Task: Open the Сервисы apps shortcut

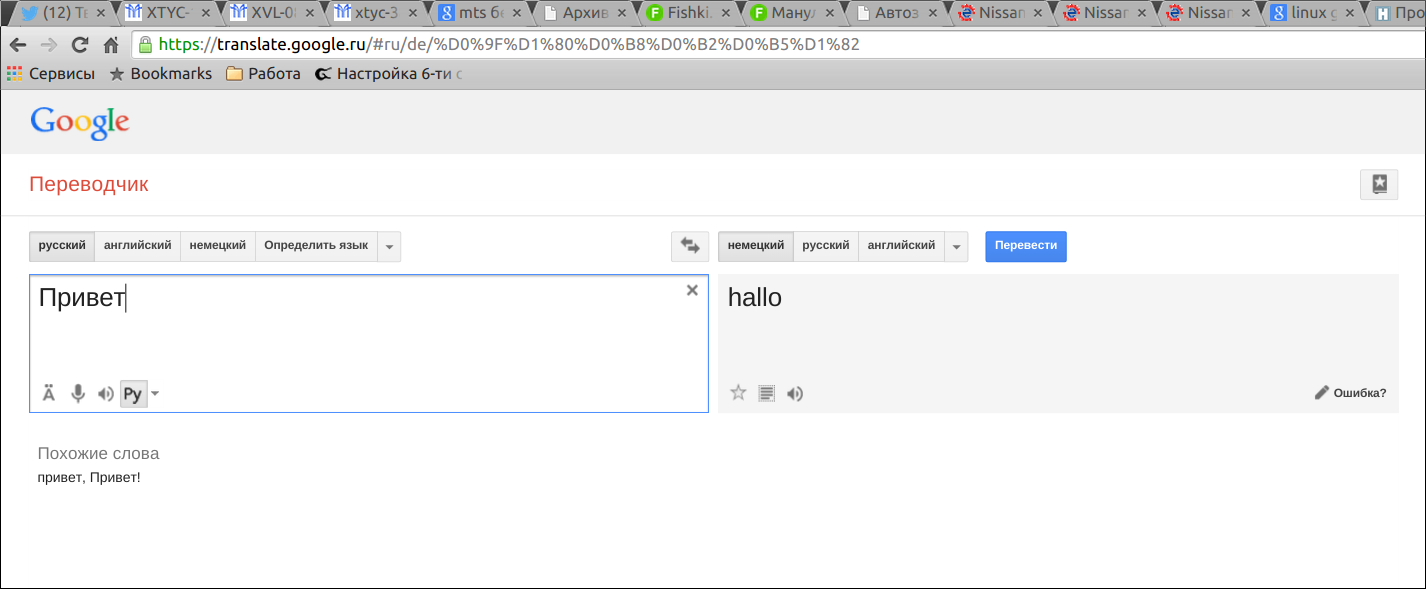Action: coord(51,73)
